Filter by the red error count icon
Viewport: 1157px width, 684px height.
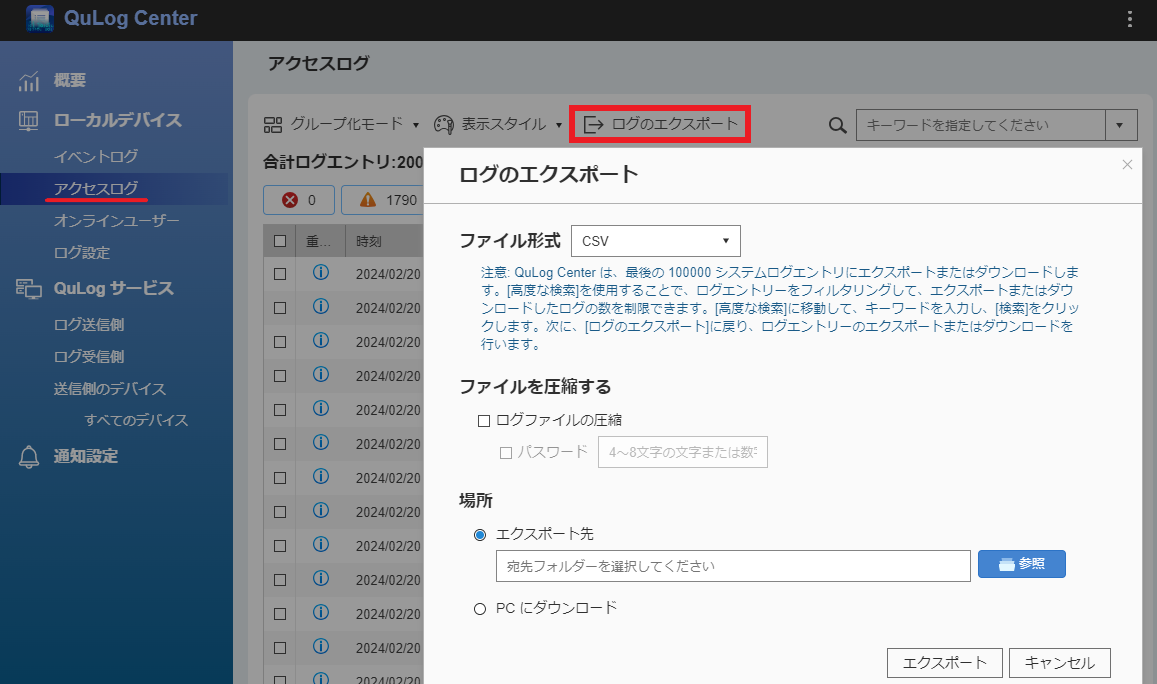point(290,200)
